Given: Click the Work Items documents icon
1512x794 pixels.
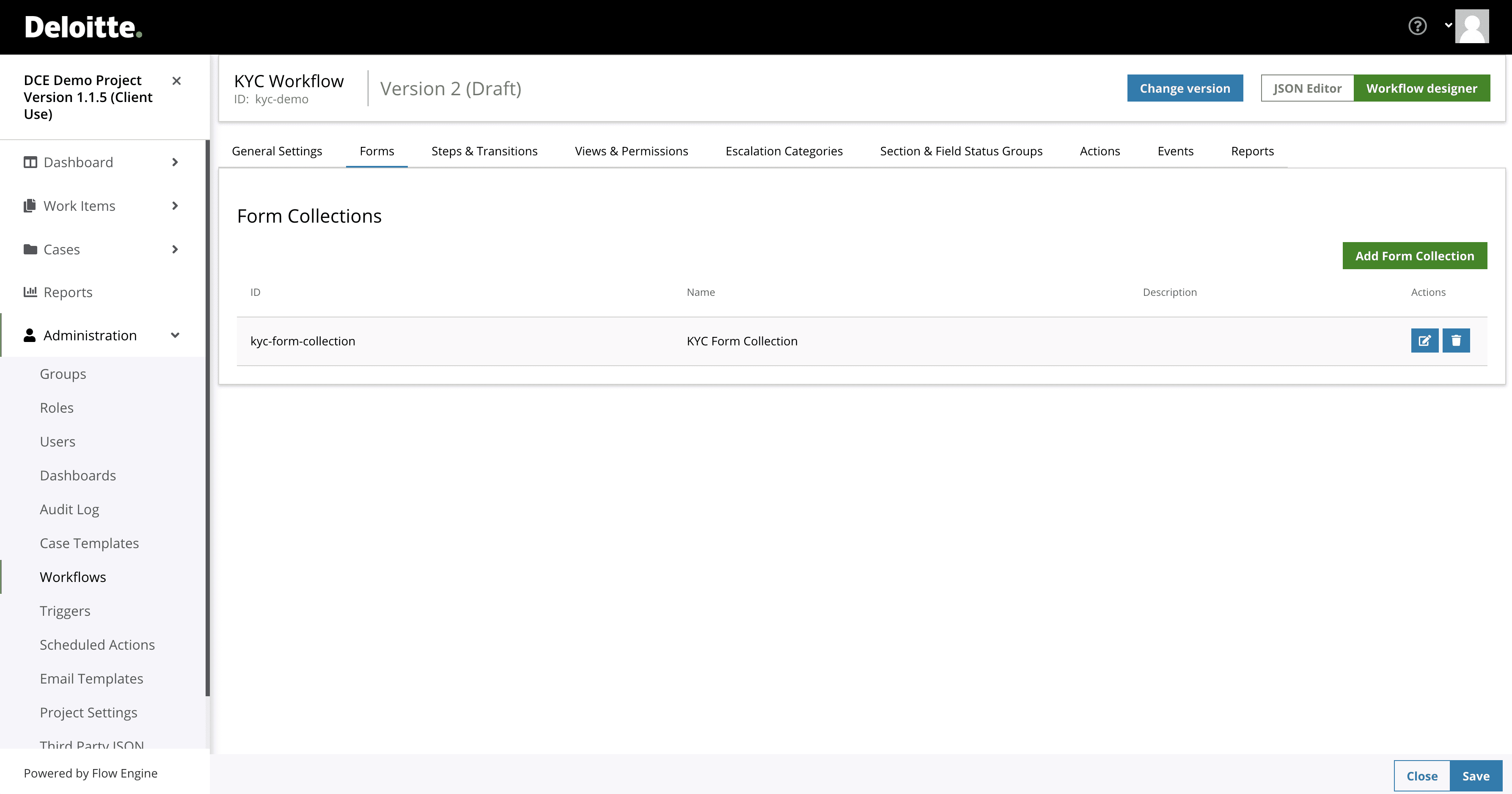Looking at the screenshot, I should [x=30, y=206].
